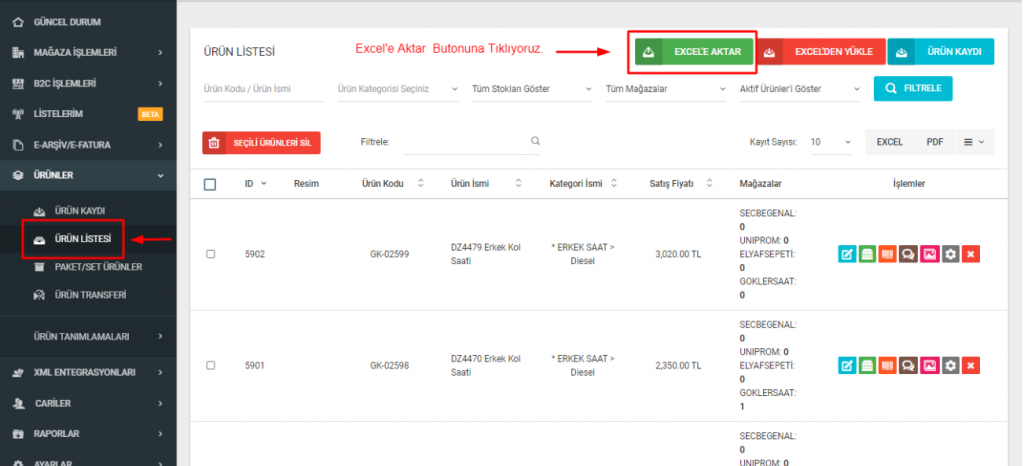Click image gallery icon for product 5901

point(929,366)
